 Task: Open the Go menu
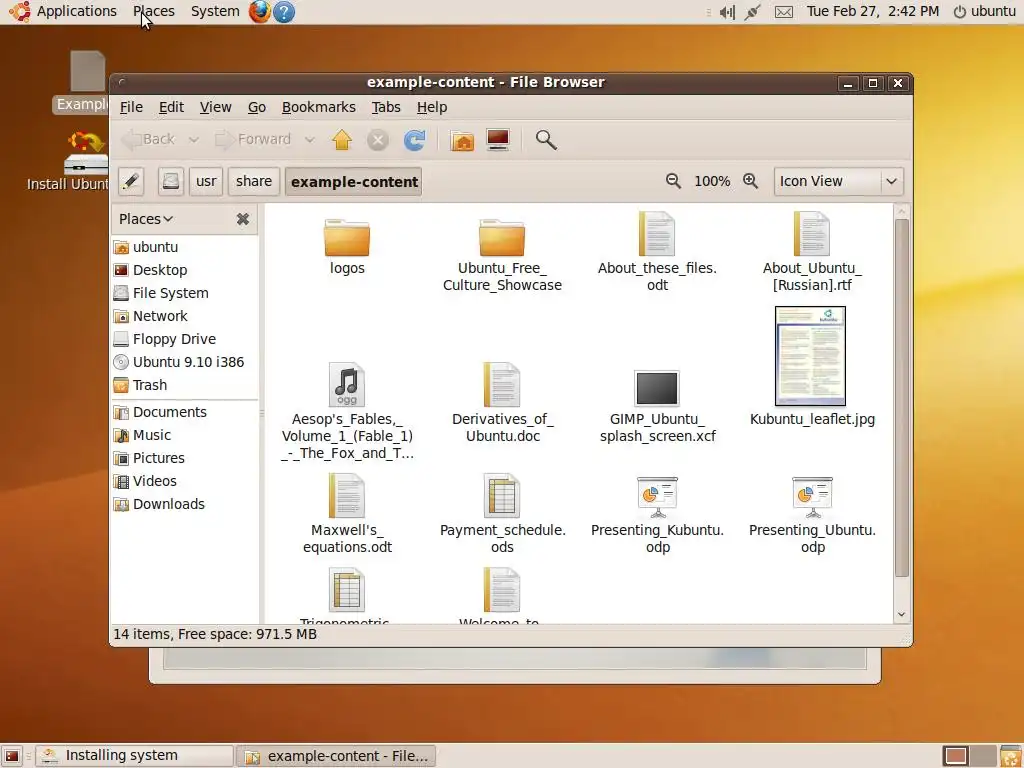click(257, 107)
